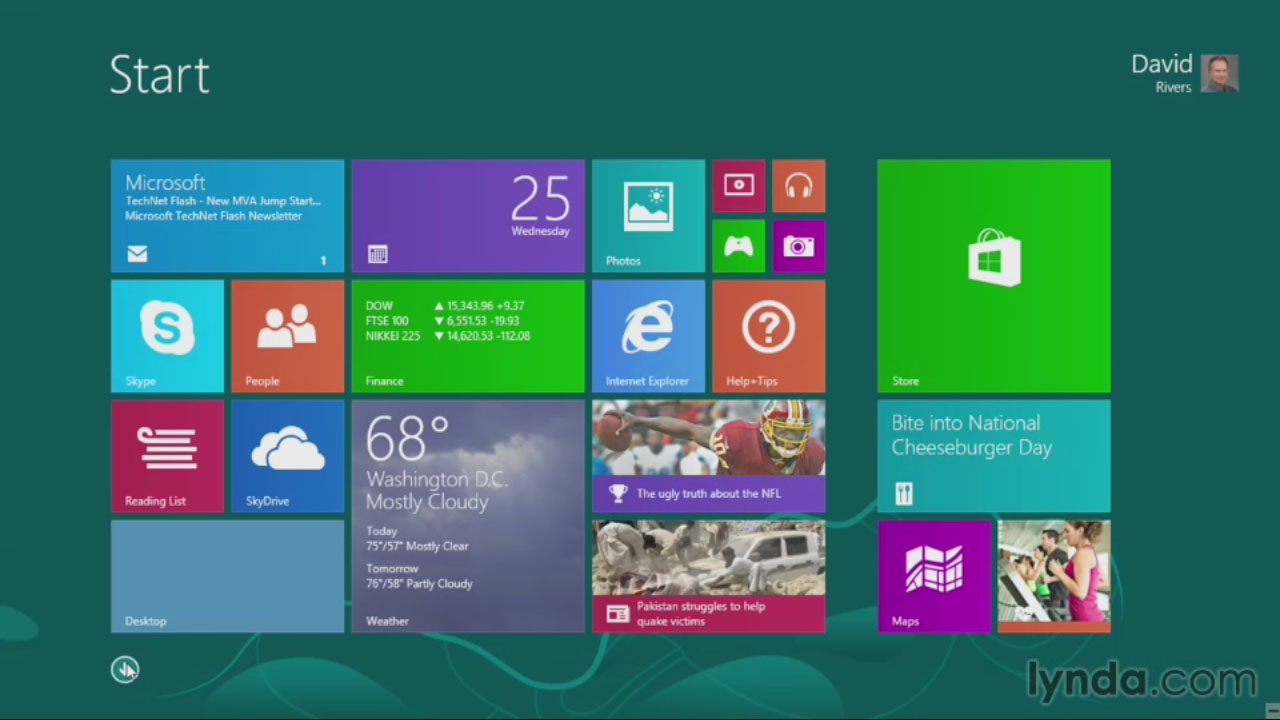The image size is (1280, 720).
Task: Open David Rivers user account menu
Action: (x=1184, y=74)
